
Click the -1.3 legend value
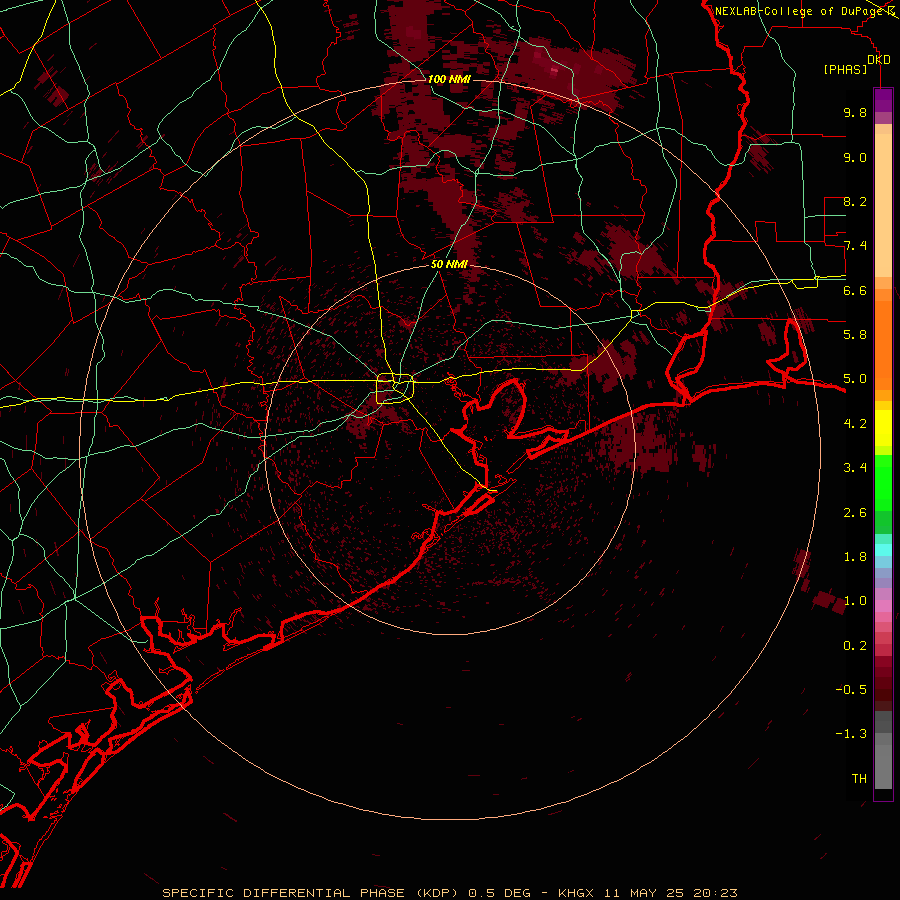(851, 734)
